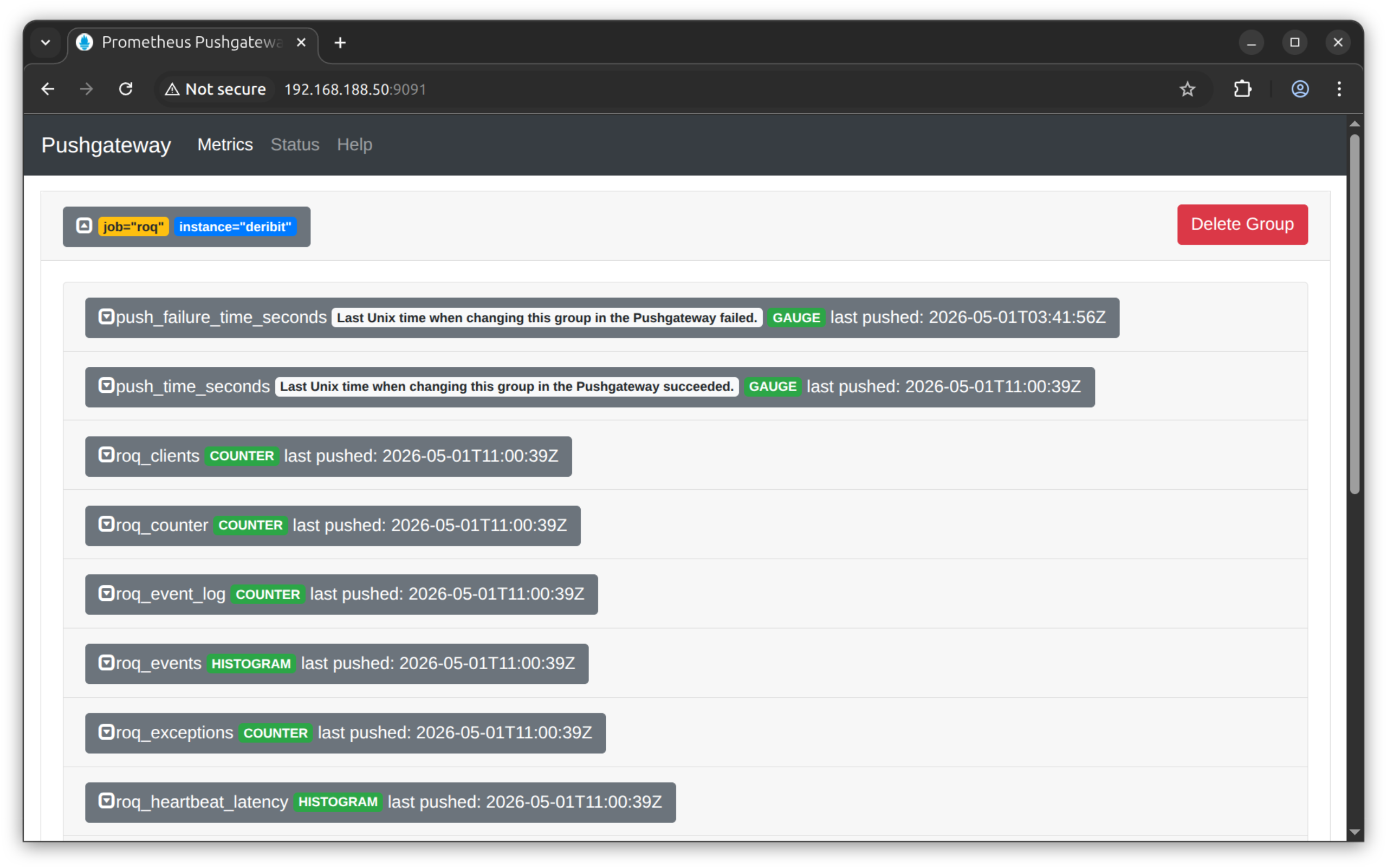Click the browser back arrow

(48, 89)
